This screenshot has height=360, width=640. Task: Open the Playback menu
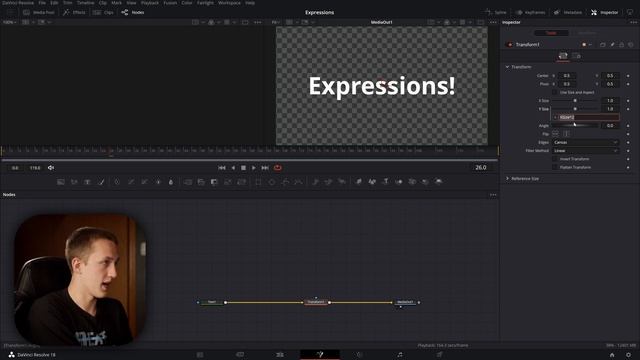point(150,2)
